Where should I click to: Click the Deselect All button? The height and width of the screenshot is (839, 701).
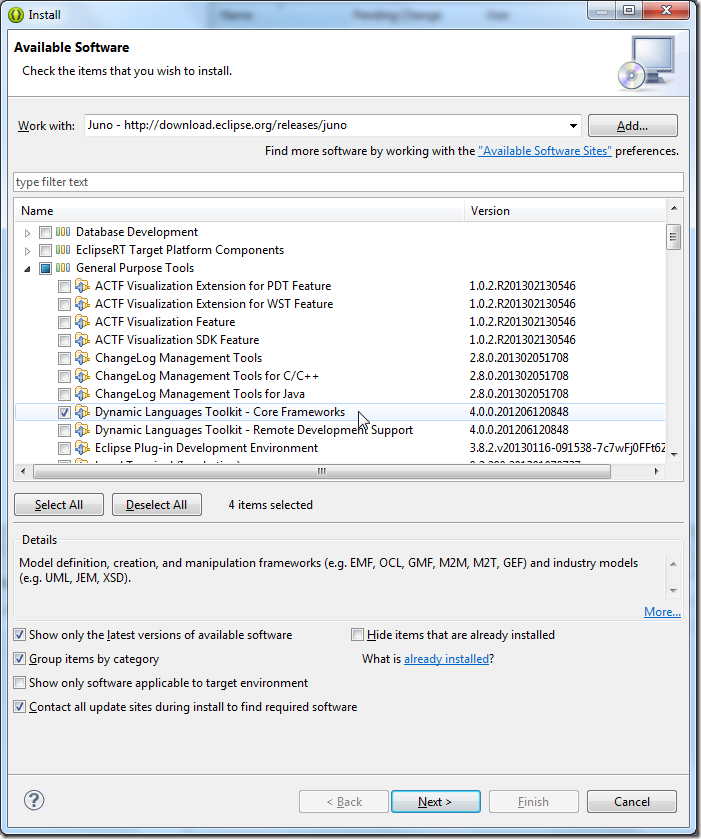[x=157, y=505]
